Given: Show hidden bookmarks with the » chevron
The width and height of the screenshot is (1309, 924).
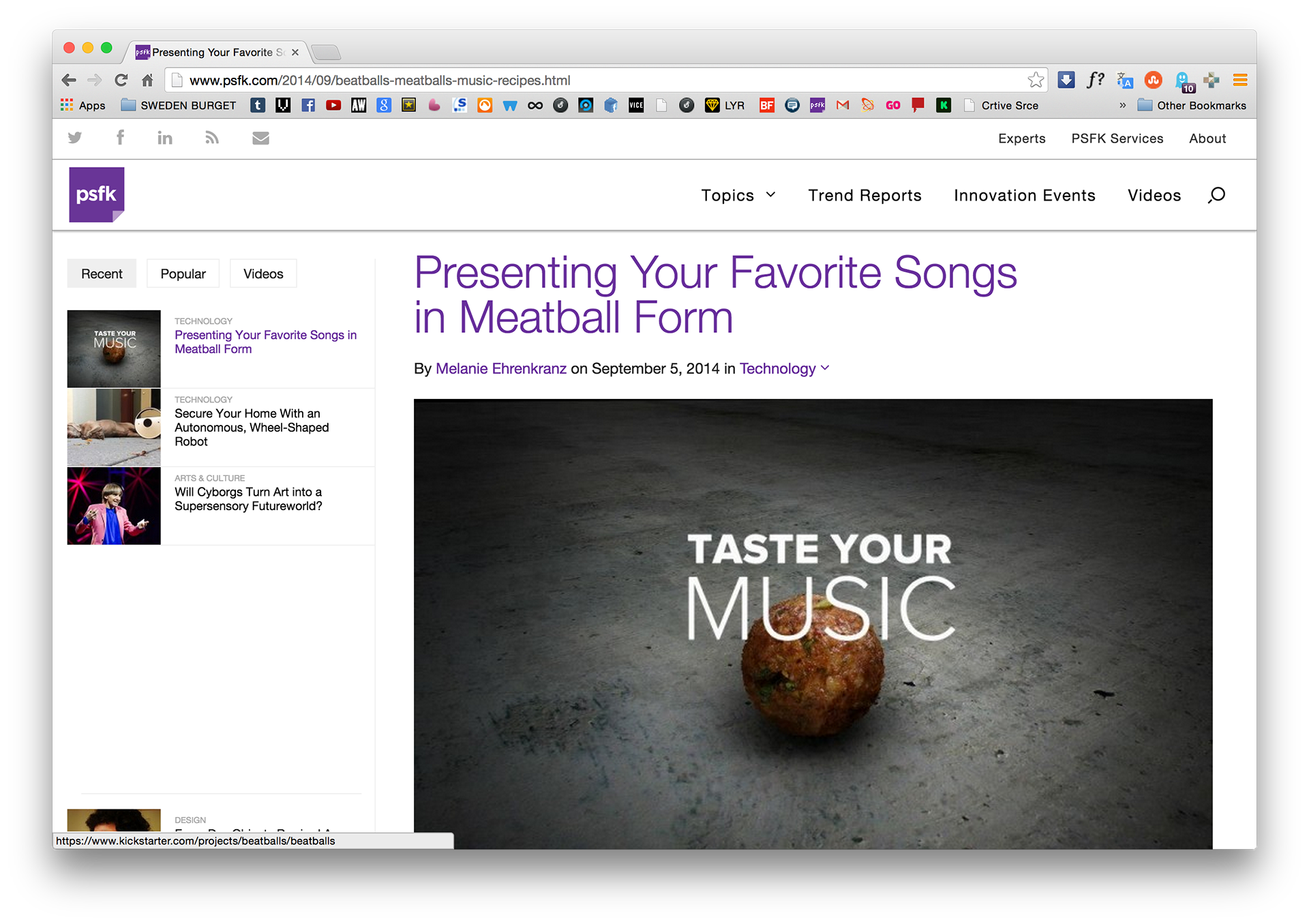Looking at the screenshot, I should coord(1122,105).
